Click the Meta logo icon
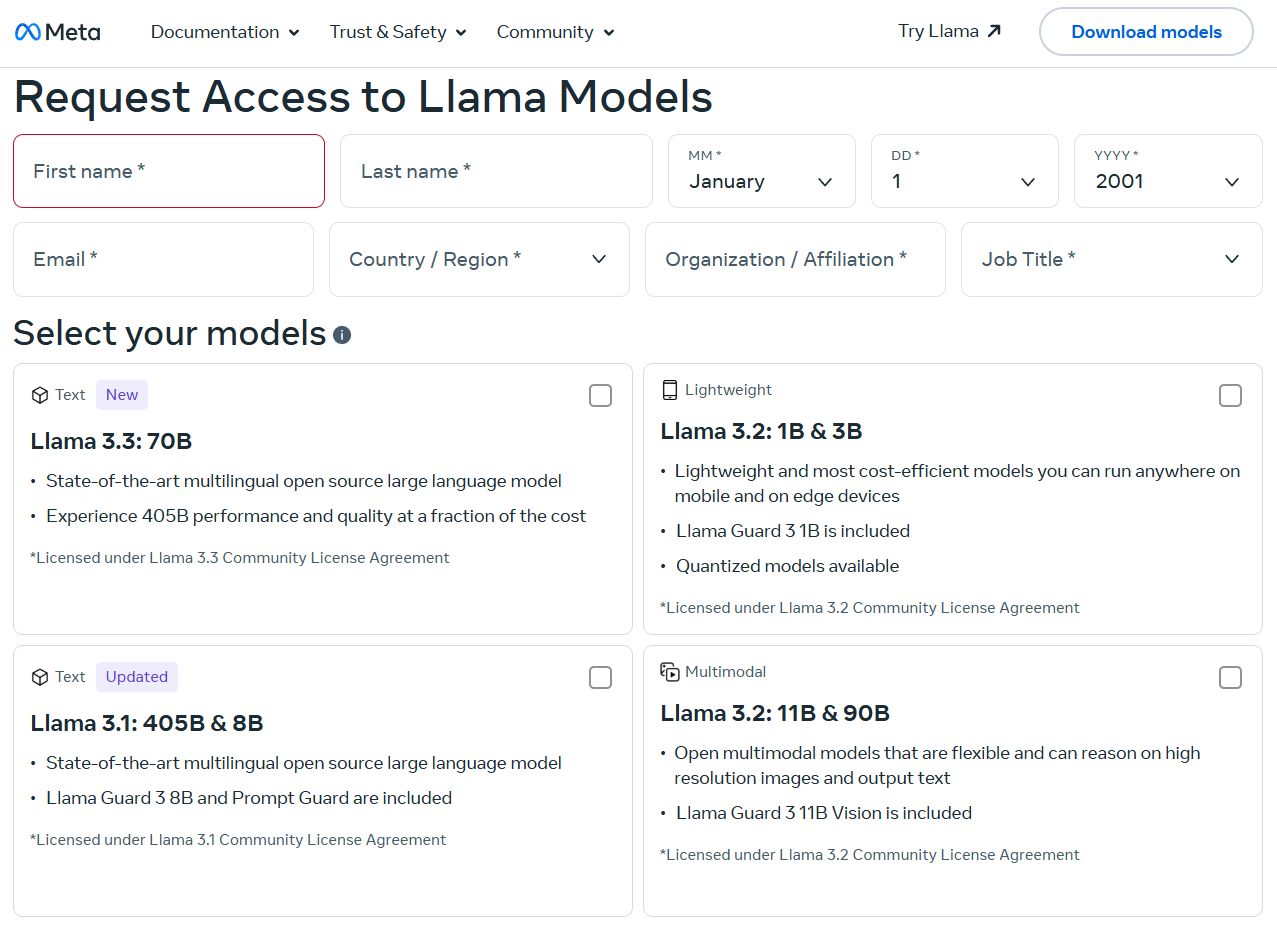This screenshot has width=1277, height=931. coord(28,32)
